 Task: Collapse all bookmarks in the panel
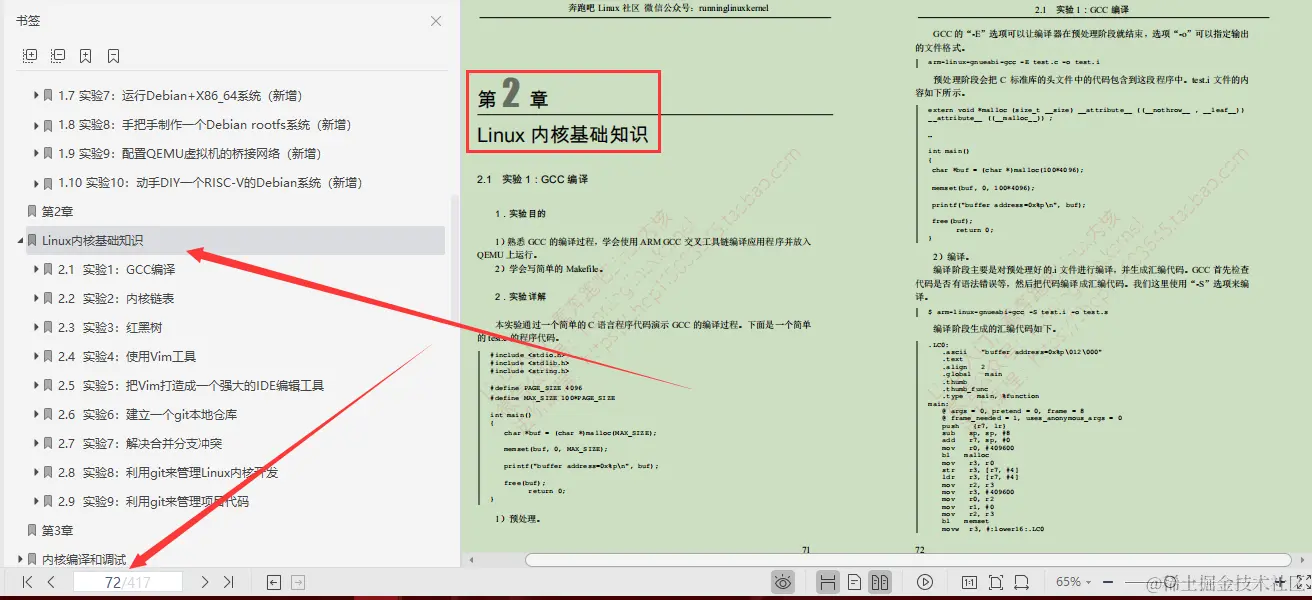[58, 55]
